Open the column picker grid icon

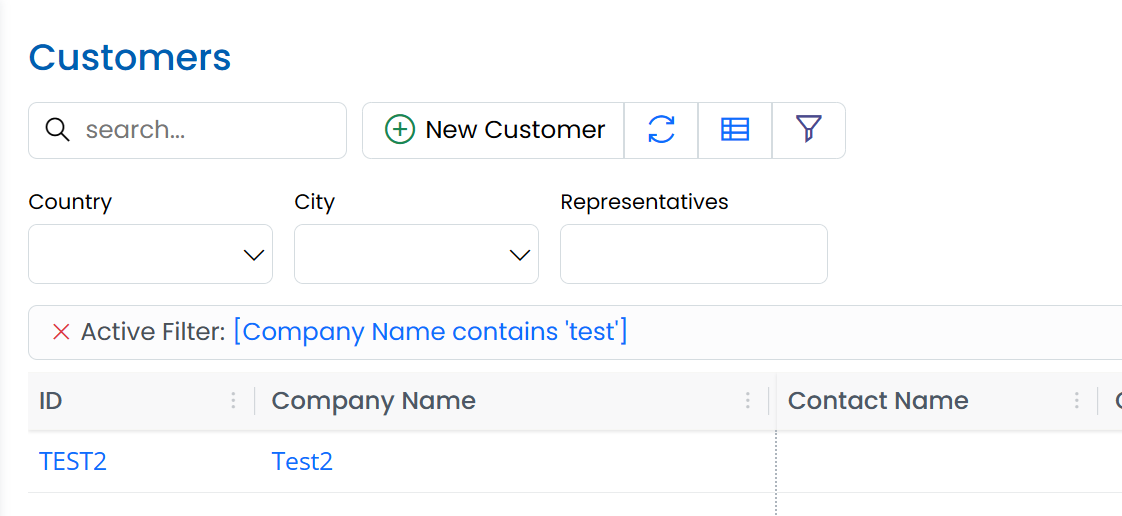tap(735, 130)
